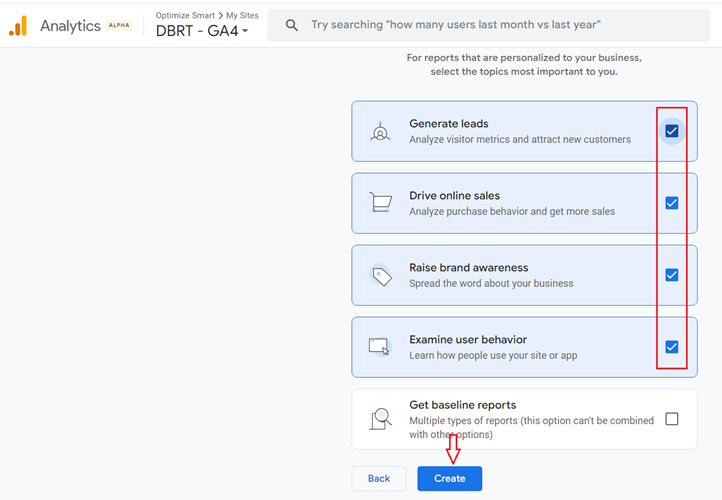Click the Get baseline reports magnifier icon
Screen dimensions: 722x500
380,419
